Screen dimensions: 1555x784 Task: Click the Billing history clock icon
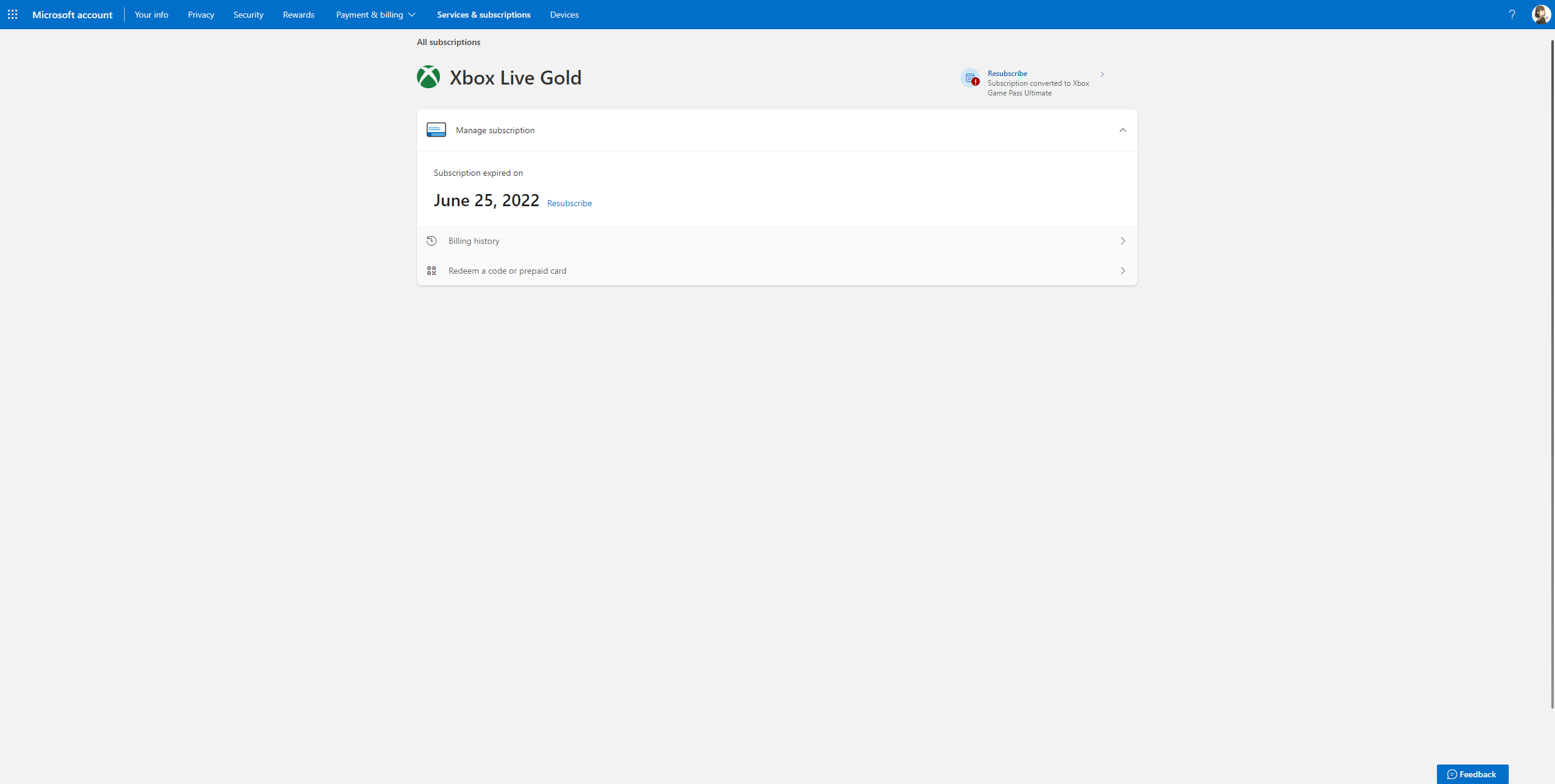coord(432,241)
